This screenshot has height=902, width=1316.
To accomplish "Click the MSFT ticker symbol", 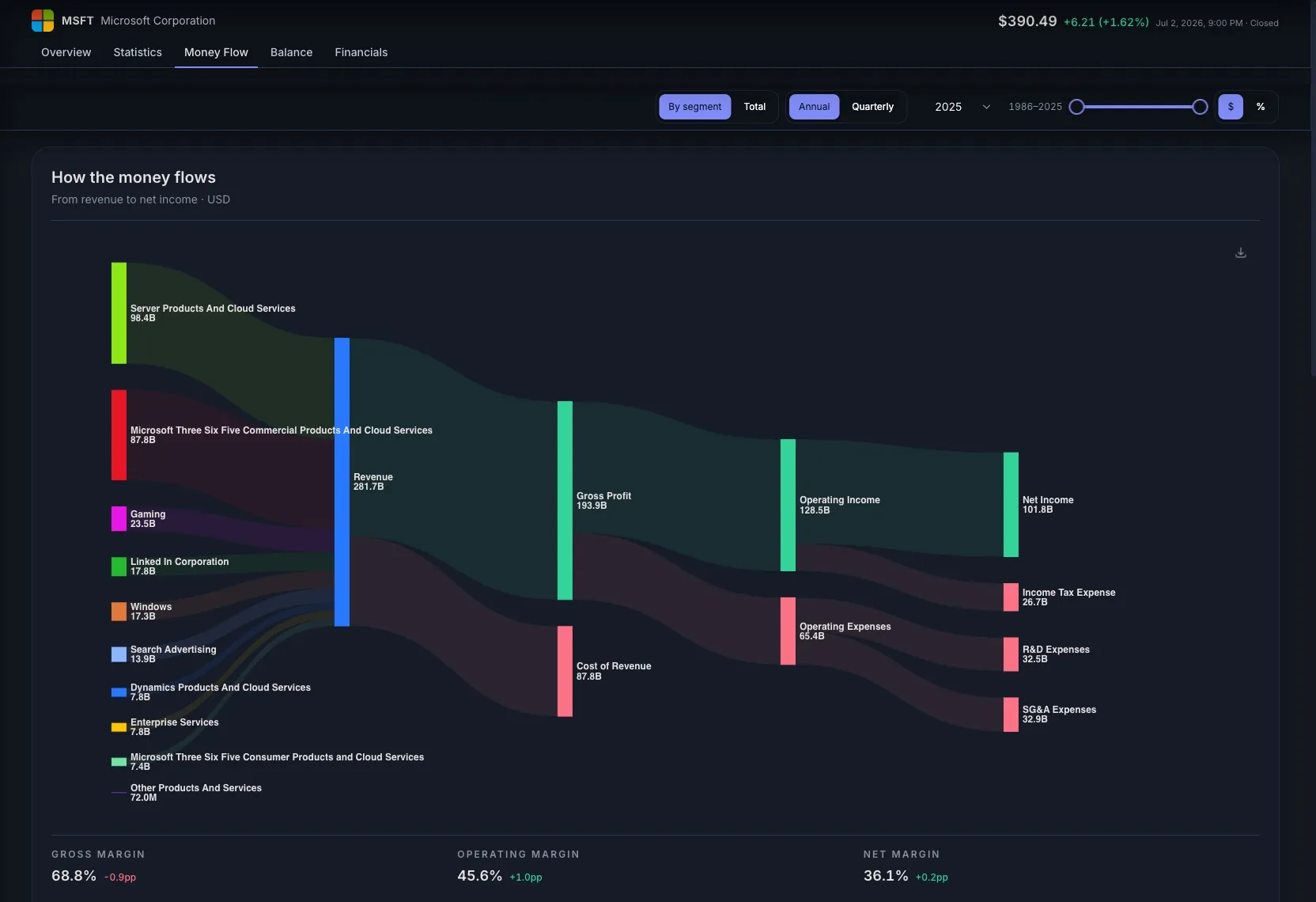I will pyautogui.click(x=78, y=21).
